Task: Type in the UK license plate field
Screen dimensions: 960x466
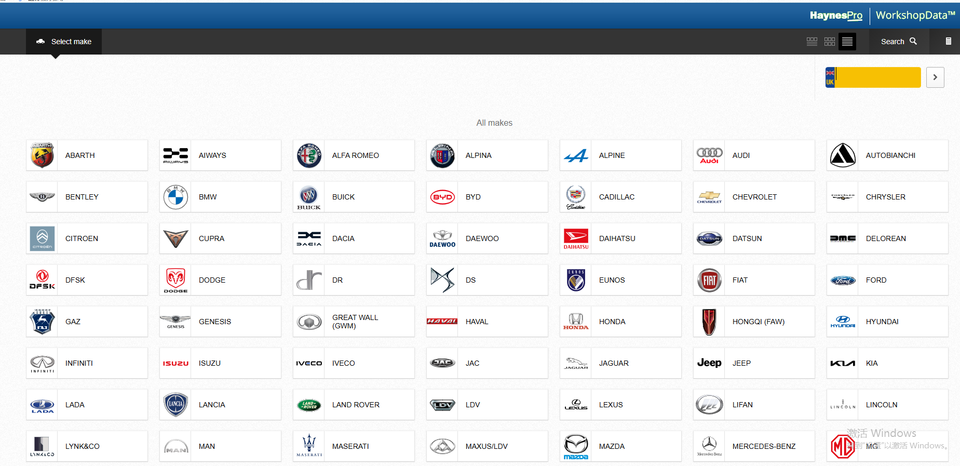Action: coord(877,77)
